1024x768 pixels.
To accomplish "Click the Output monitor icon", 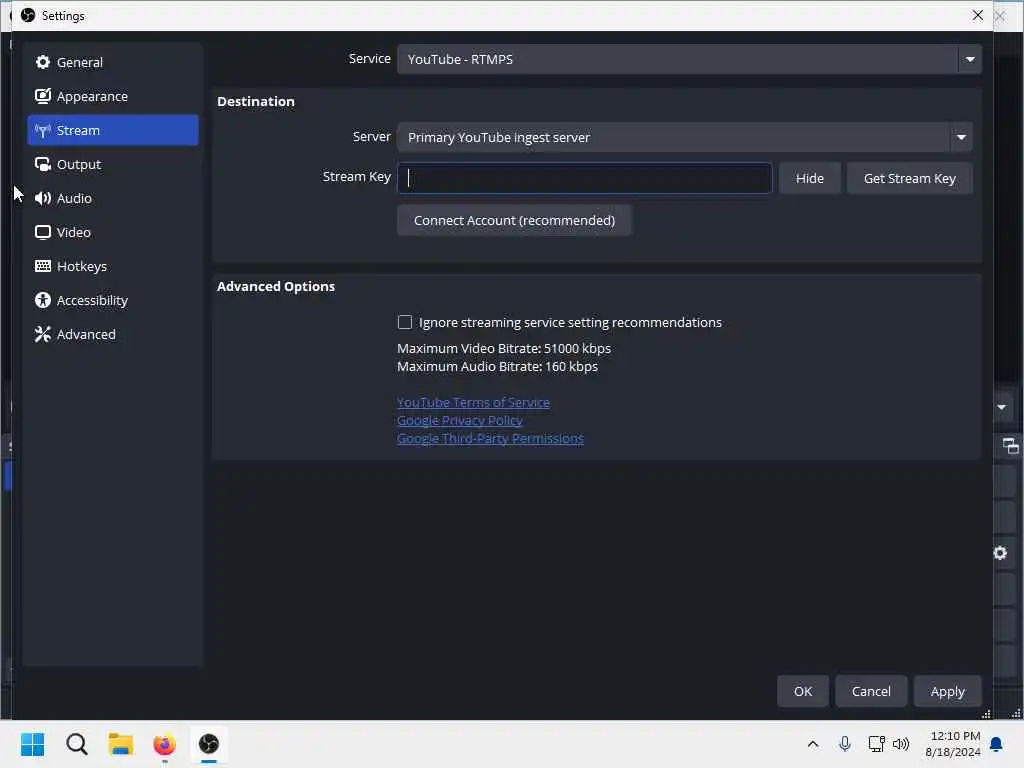I will (x=42, y=164).
